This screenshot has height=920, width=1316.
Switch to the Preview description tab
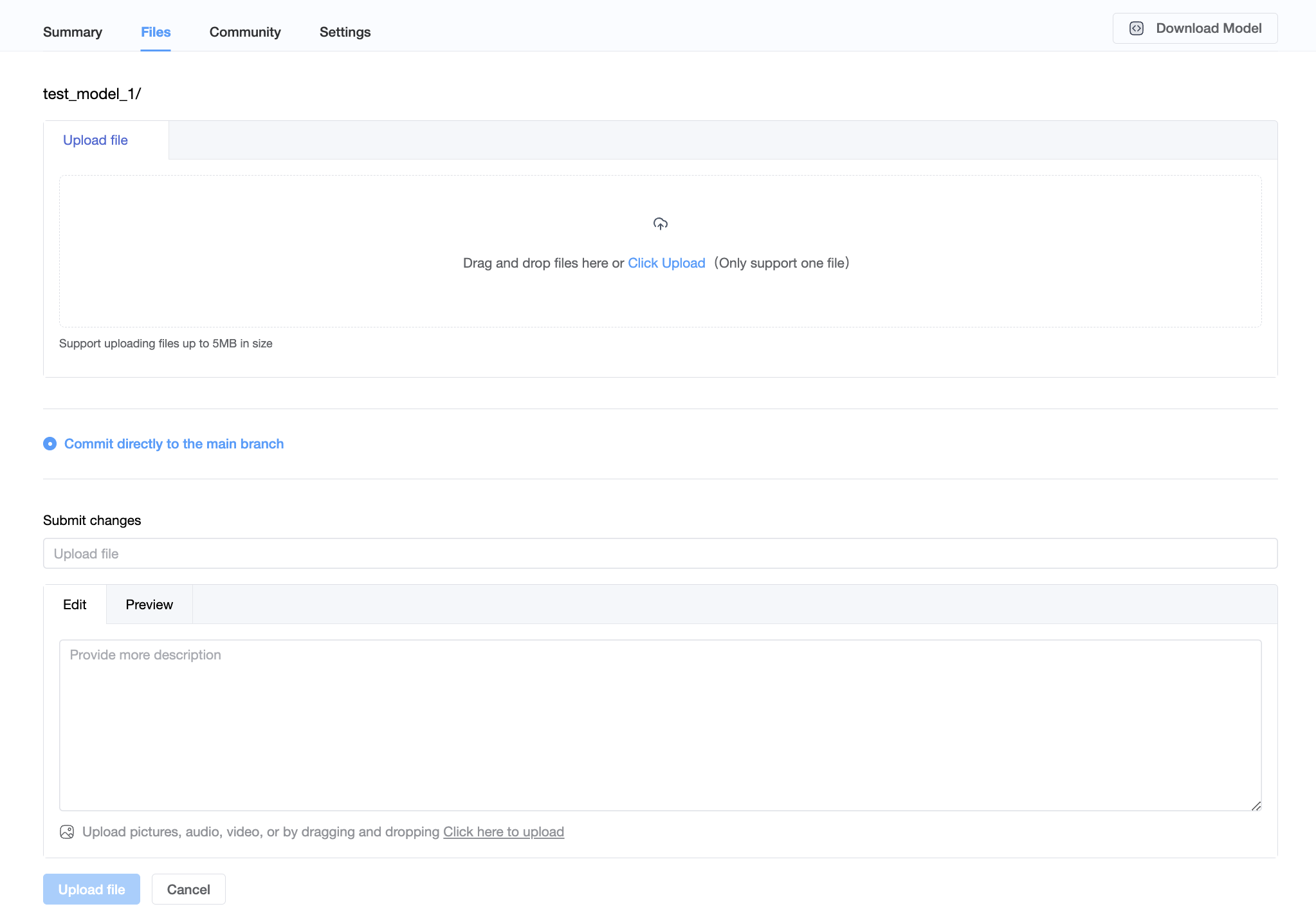pyautogui.click(x=149, y=605)
